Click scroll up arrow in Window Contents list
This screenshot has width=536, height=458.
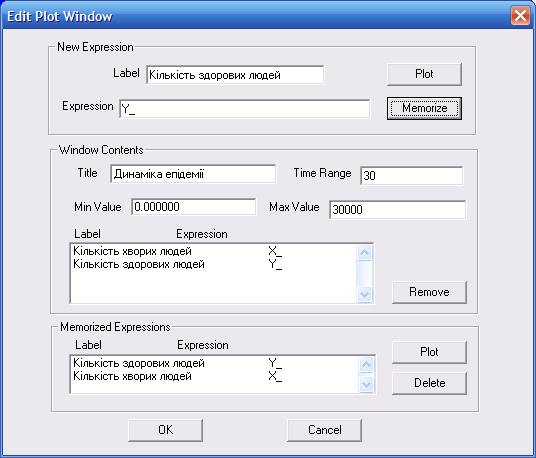(364, 253)
